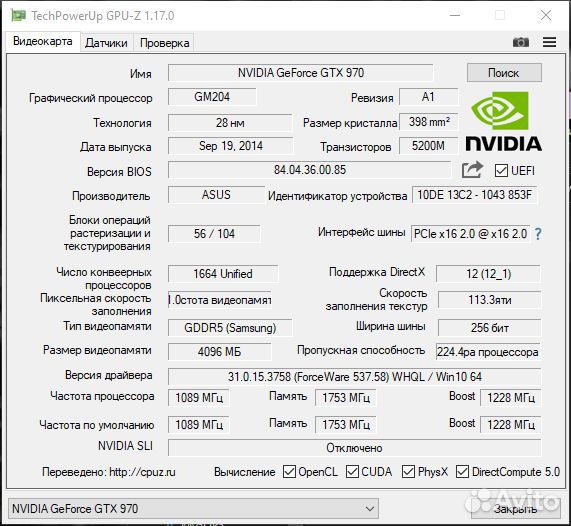Click the 4096 МБ memory size field
The width and height of the screenshot is (571, 526).
220,352
